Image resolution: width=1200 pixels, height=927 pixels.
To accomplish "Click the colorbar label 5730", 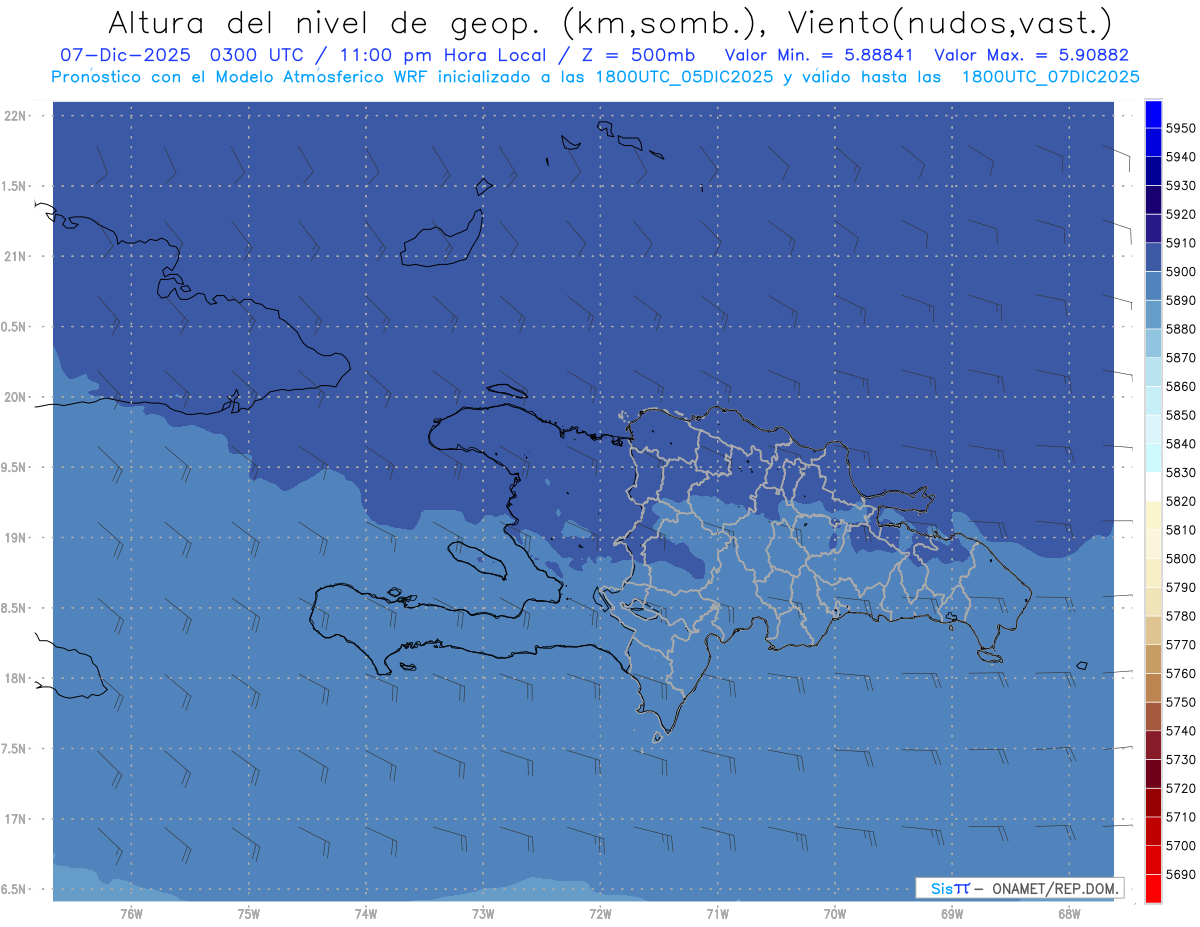I will coord(1180,760).
